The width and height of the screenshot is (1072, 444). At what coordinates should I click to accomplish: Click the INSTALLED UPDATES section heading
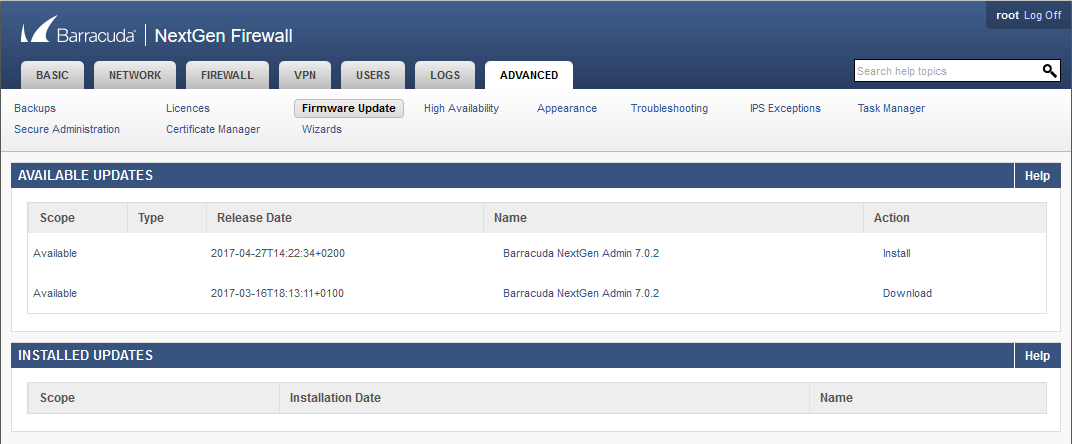(85, 355)
